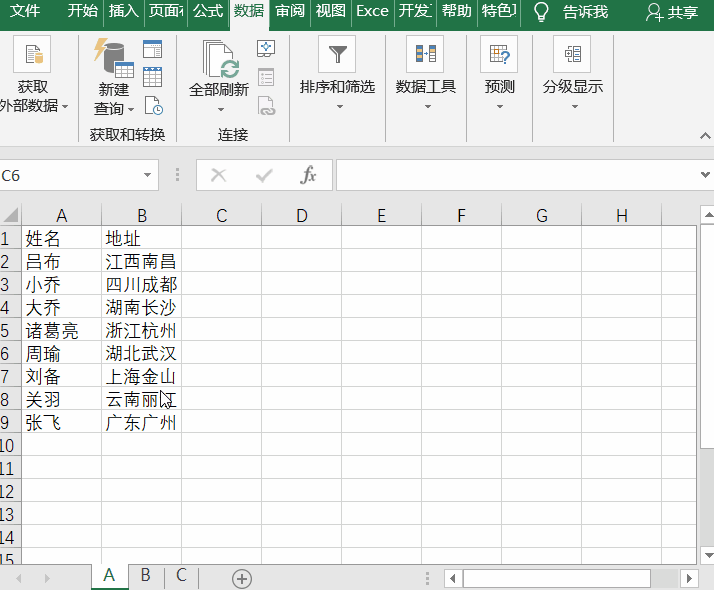Click the 全部刷新 (Refresh All) icon

point(220,59)
